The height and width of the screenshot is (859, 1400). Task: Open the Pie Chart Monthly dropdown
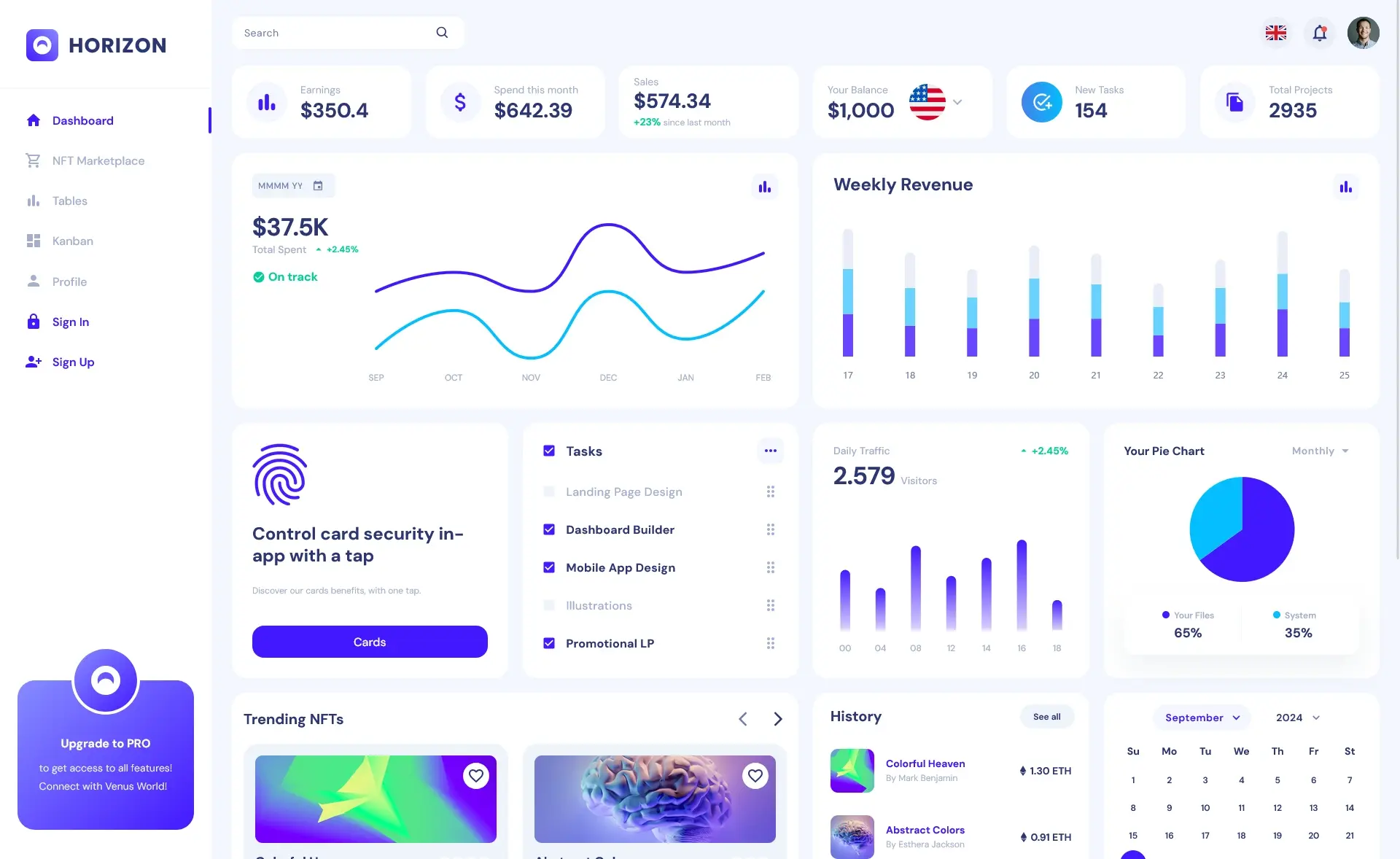pos(1318,451)
